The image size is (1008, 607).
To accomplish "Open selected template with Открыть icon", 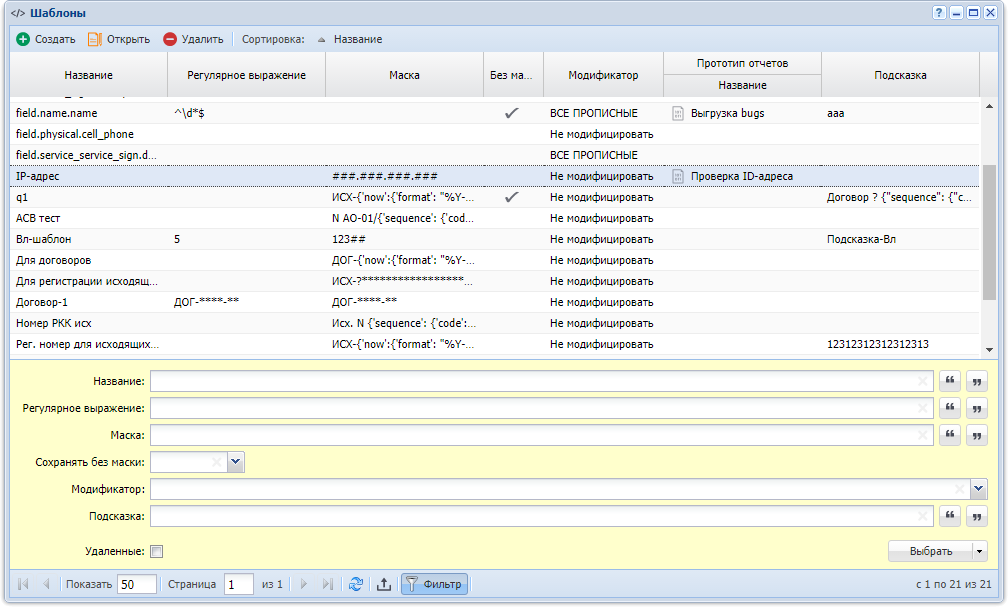I will pos(95,39).
